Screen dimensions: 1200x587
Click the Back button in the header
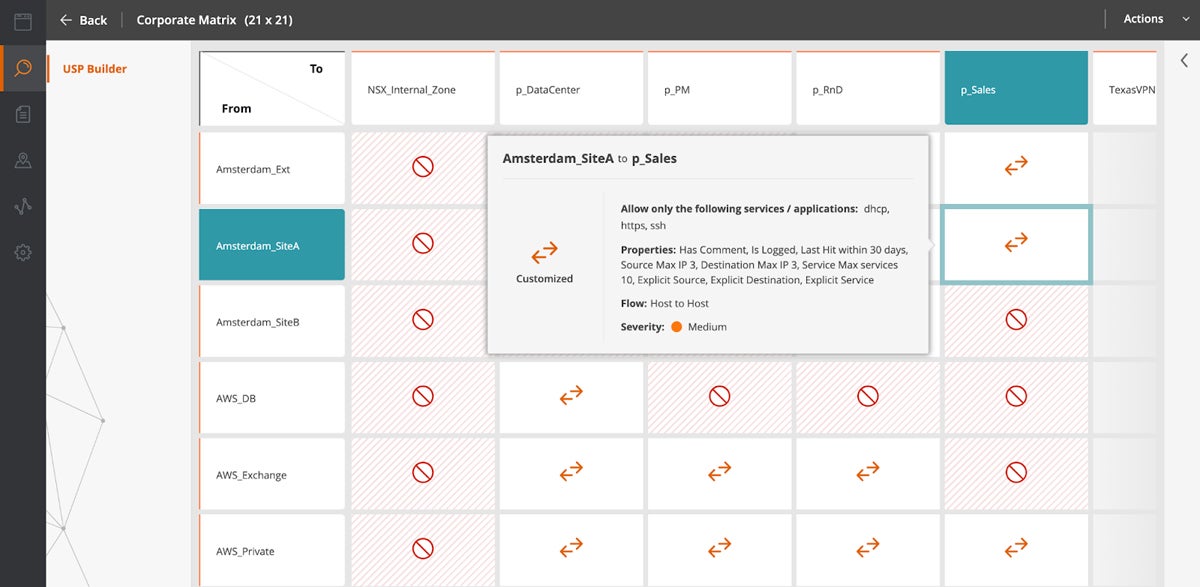(83, 18)
